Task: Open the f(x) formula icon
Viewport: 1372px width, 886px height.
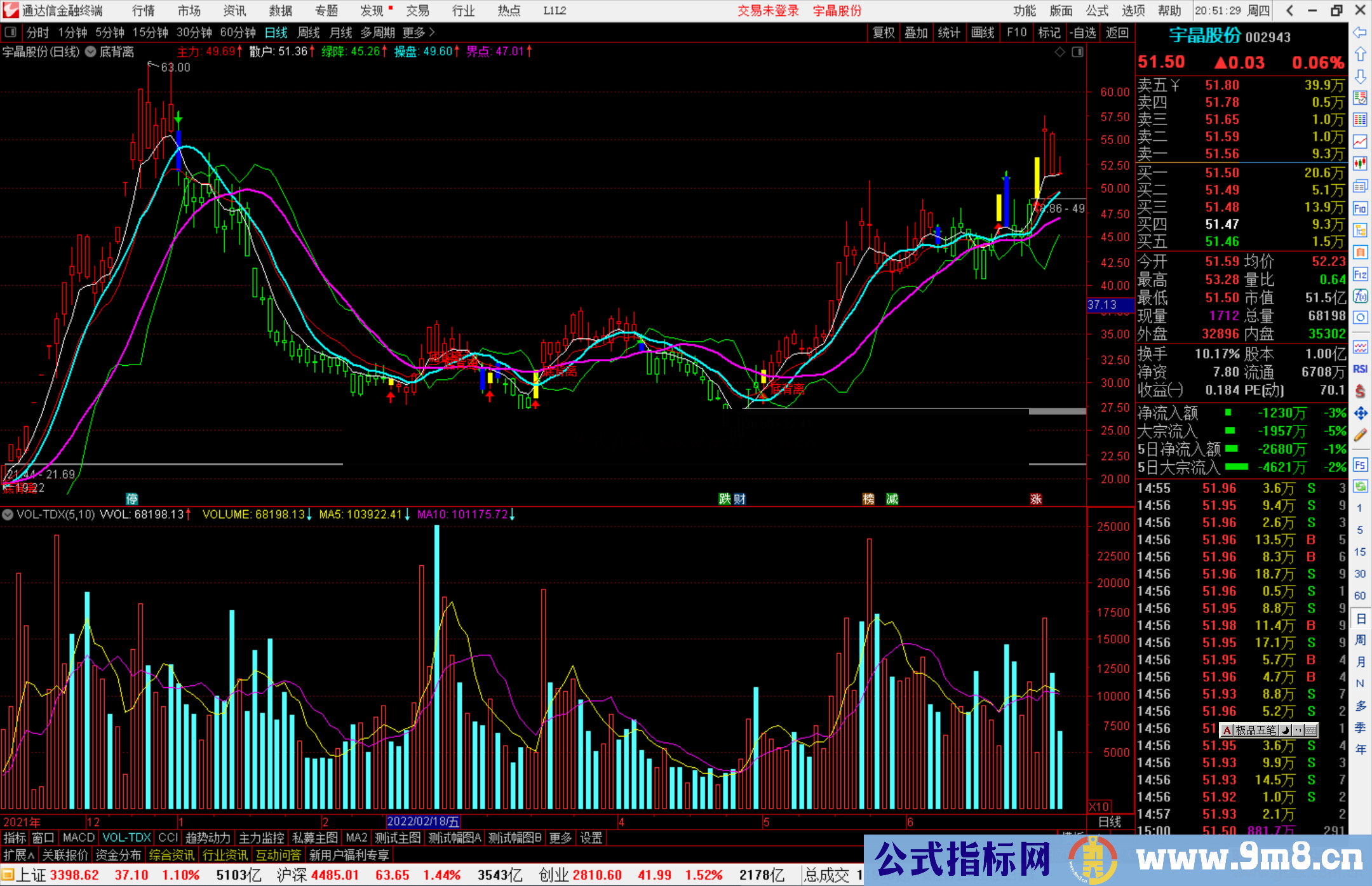Action: click(1360, 296)
